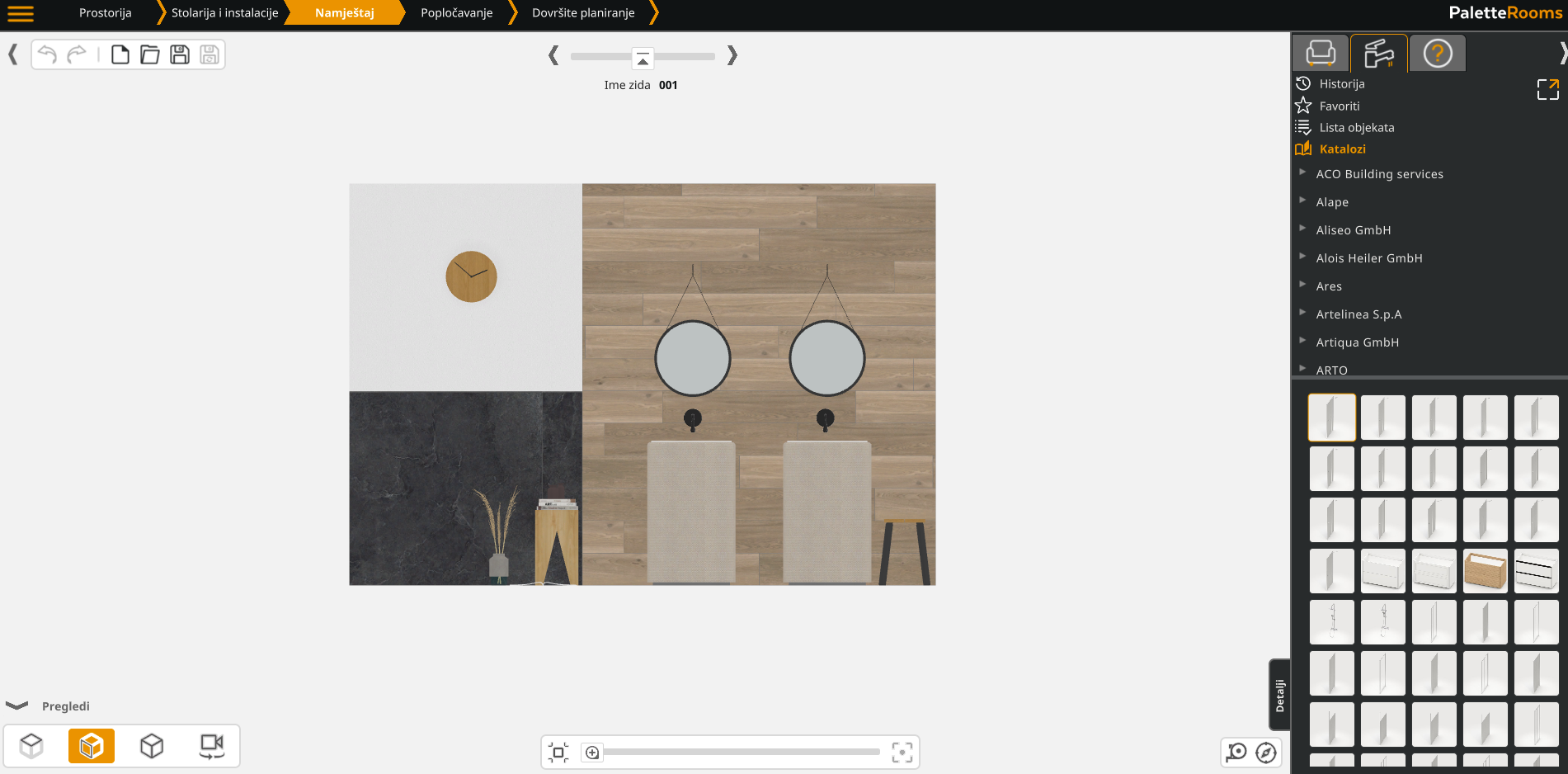The image size is (1568, 774).
Task: Expand the Alois Heiler GmbH catalog
Action: (x=1368, y=258)
